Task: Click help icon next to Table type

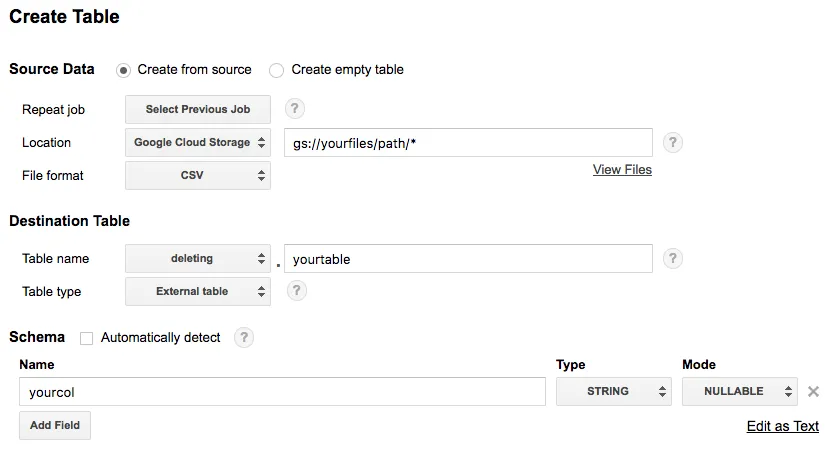Action: [x=296, y=291]
